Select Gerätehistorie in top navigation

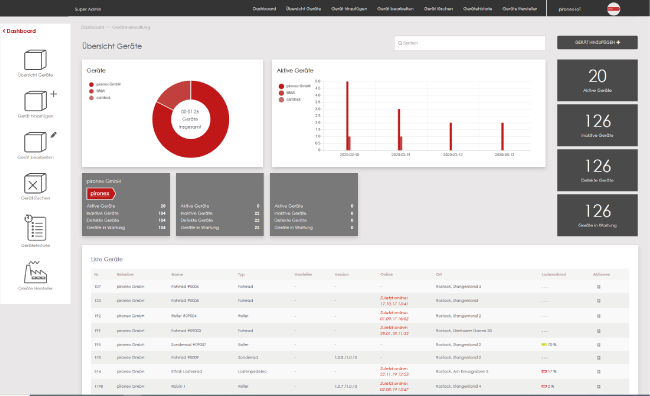coord(478,9)
